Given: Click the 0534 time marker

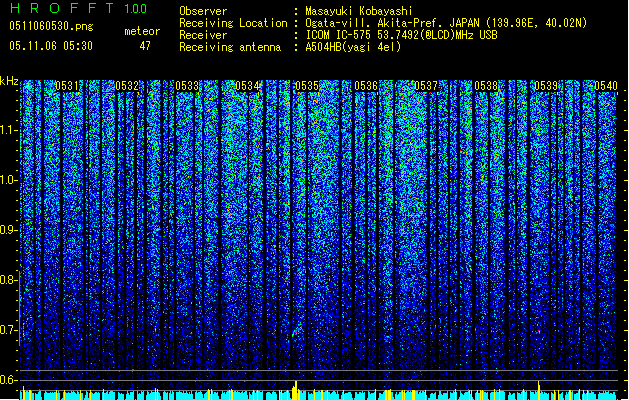Looking at the screenshot, I should click(247, 86).
